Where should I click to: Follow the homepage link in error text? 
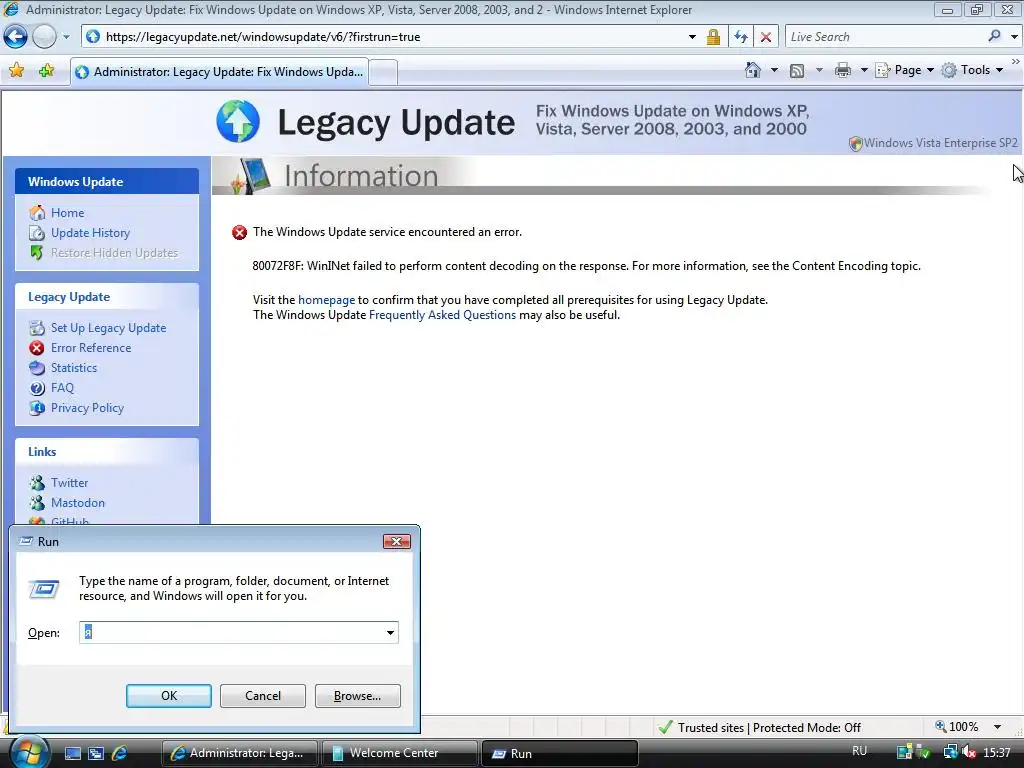point(326,300)
